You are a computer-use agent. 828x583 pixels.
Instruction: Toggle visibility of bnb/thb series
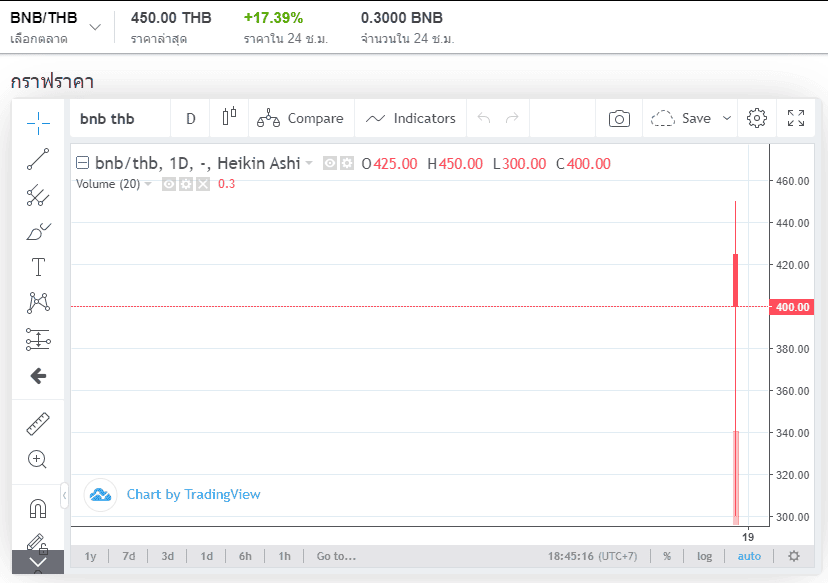click(330, 163)
